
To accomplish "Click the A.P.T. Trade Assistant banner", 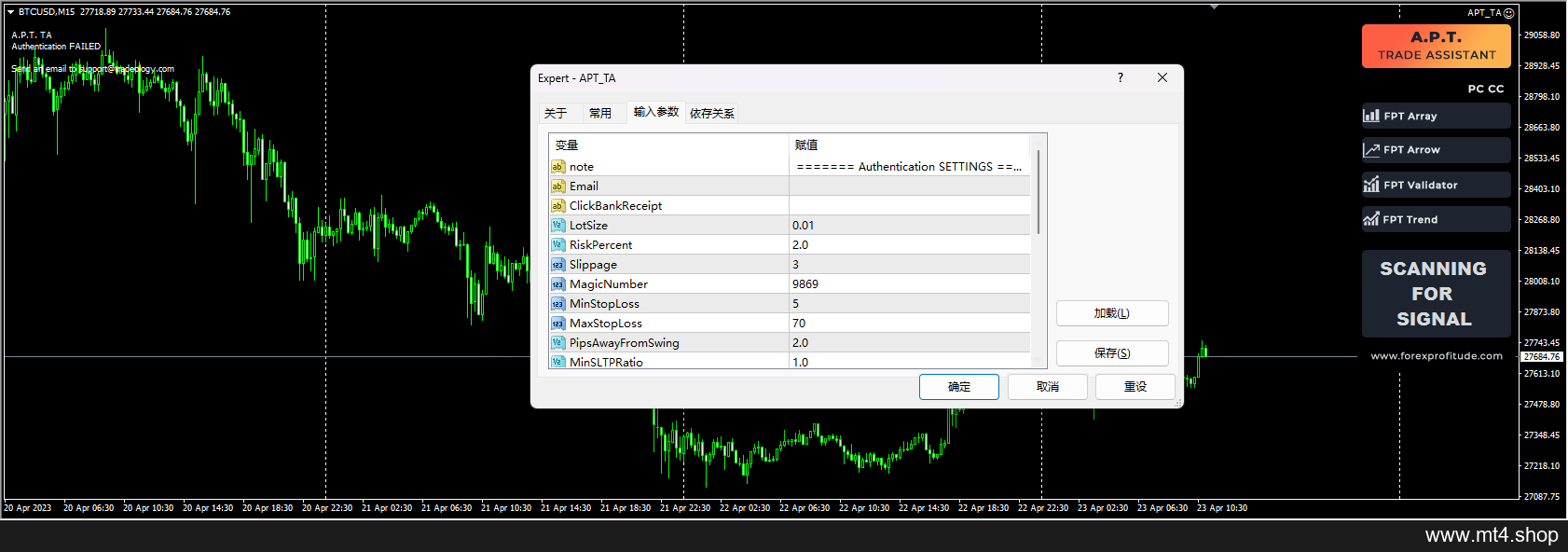I will [x=1436, y=46].
